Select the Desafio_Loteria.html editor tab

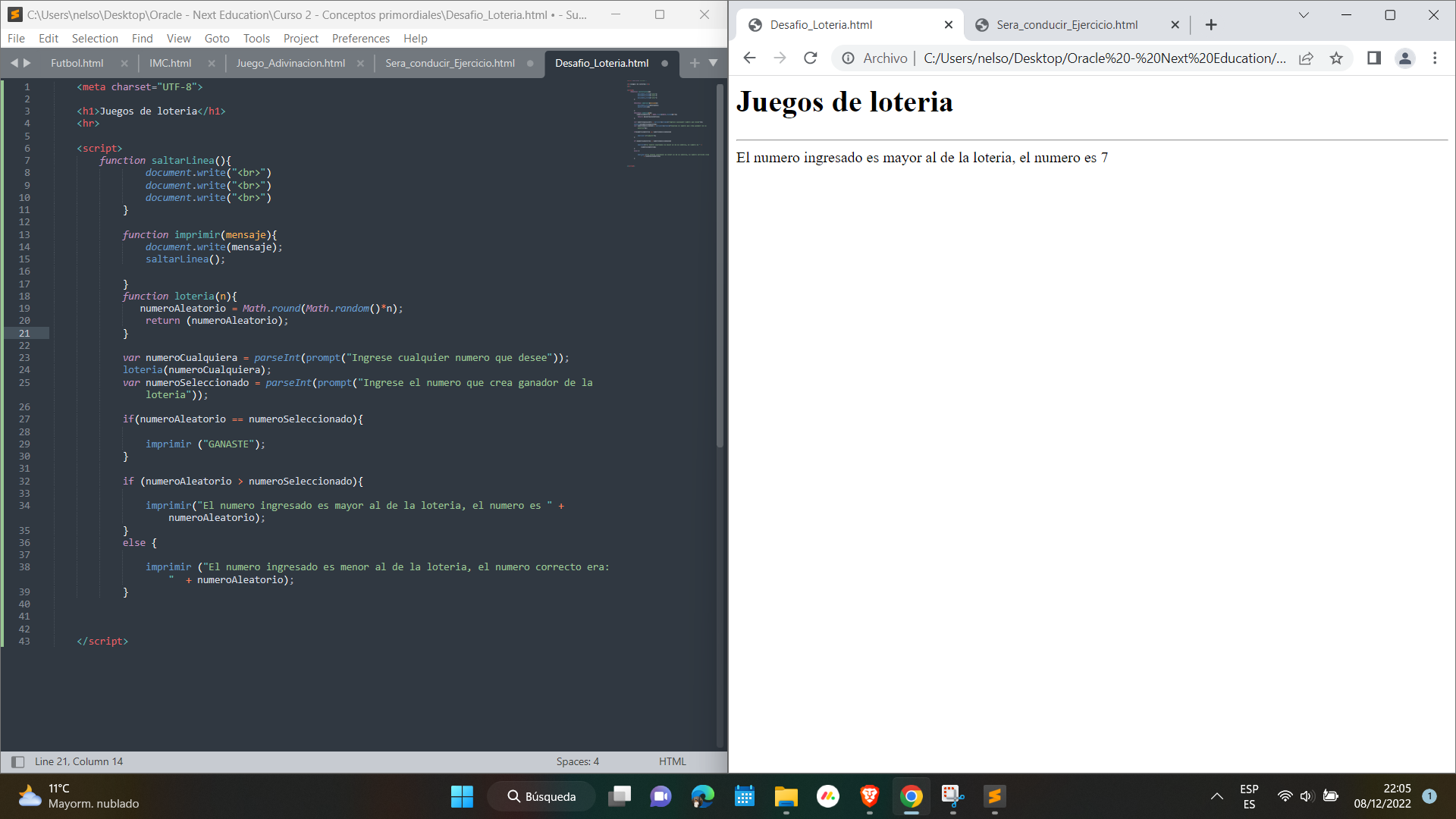pyautogui.click(x=601, y=64)
